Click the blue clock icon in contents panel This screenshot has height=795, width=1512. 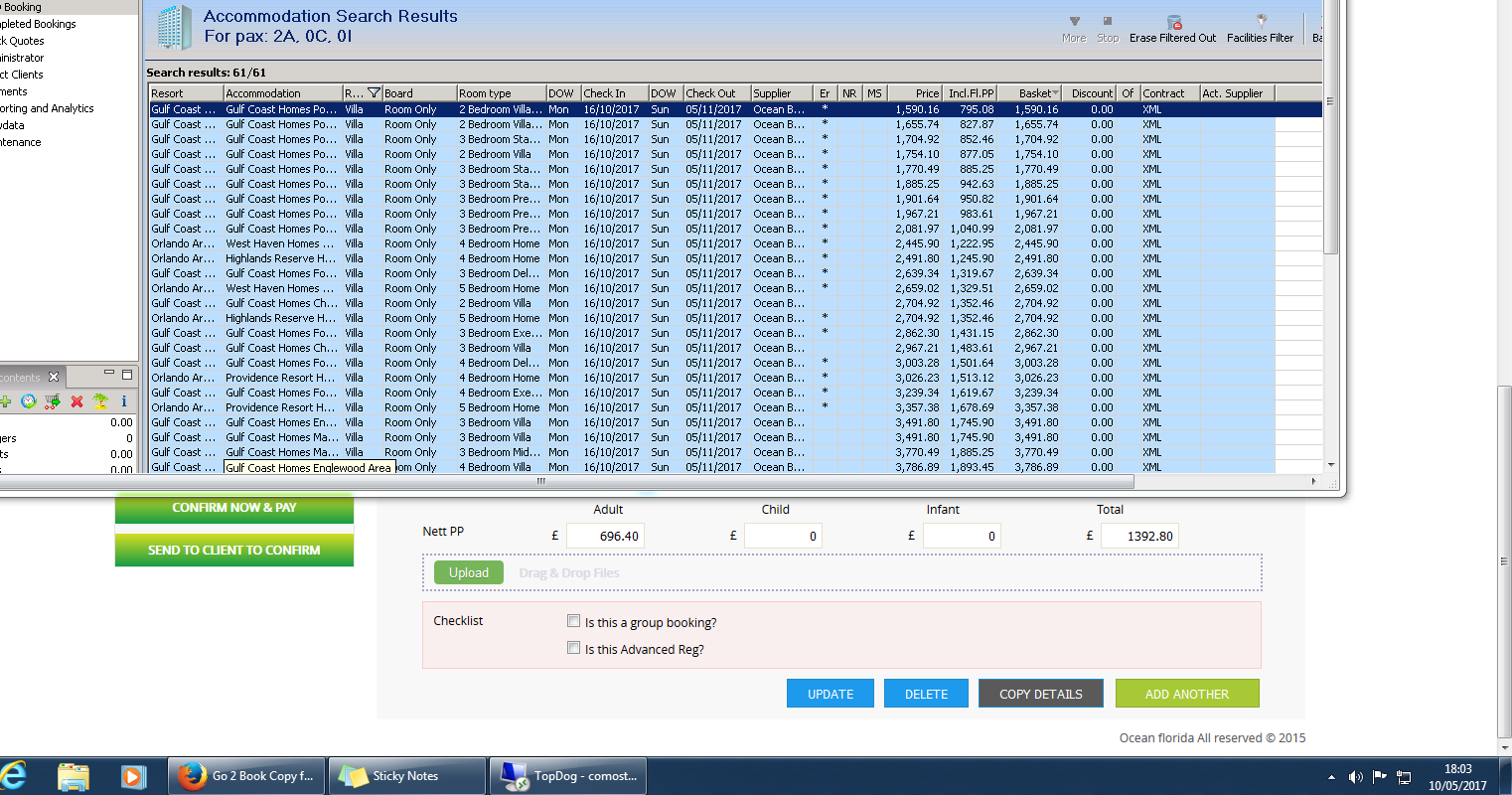[28, 401]
